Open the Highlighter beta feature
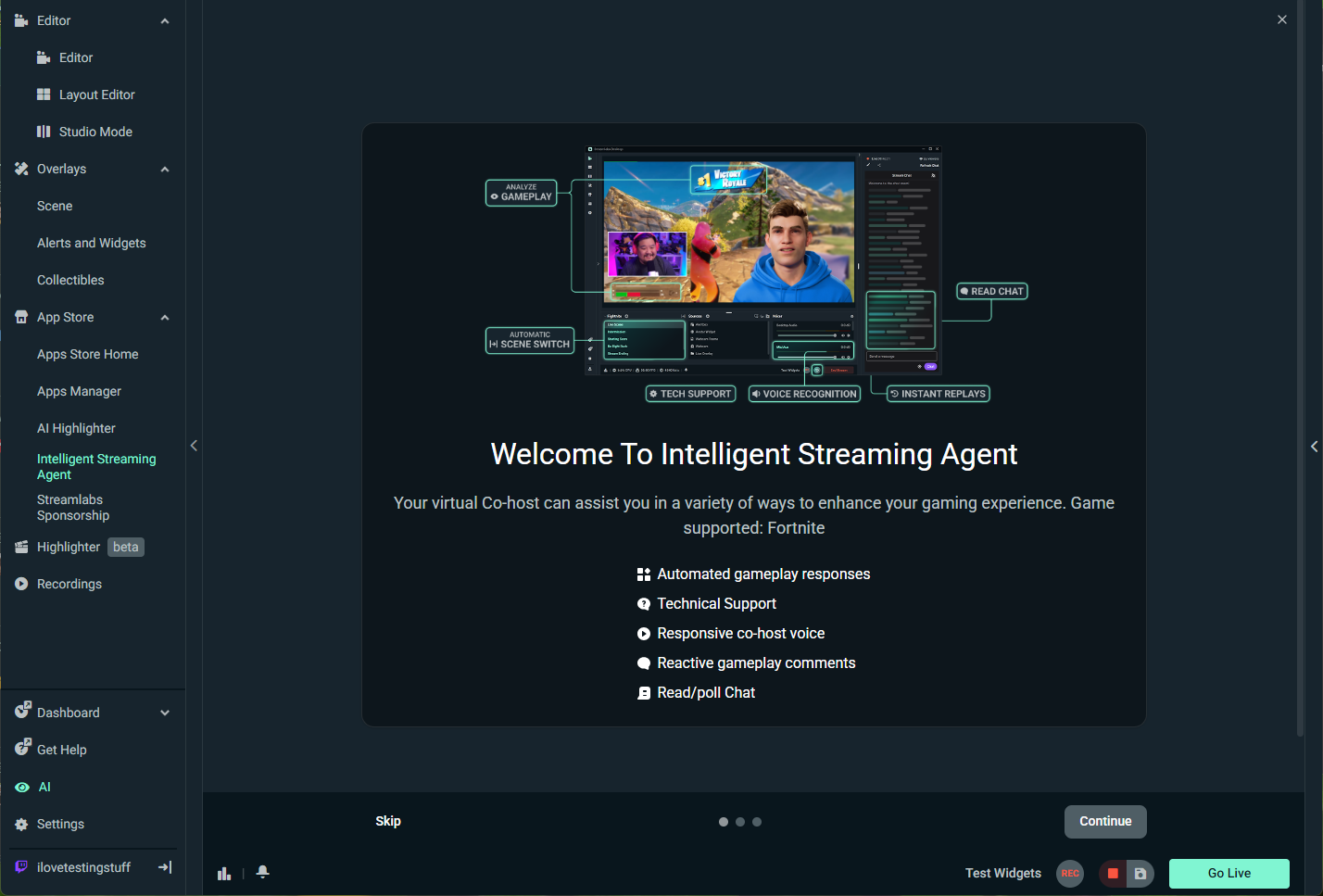This screenshot has width=1323, height=896. tap(69, 547)
